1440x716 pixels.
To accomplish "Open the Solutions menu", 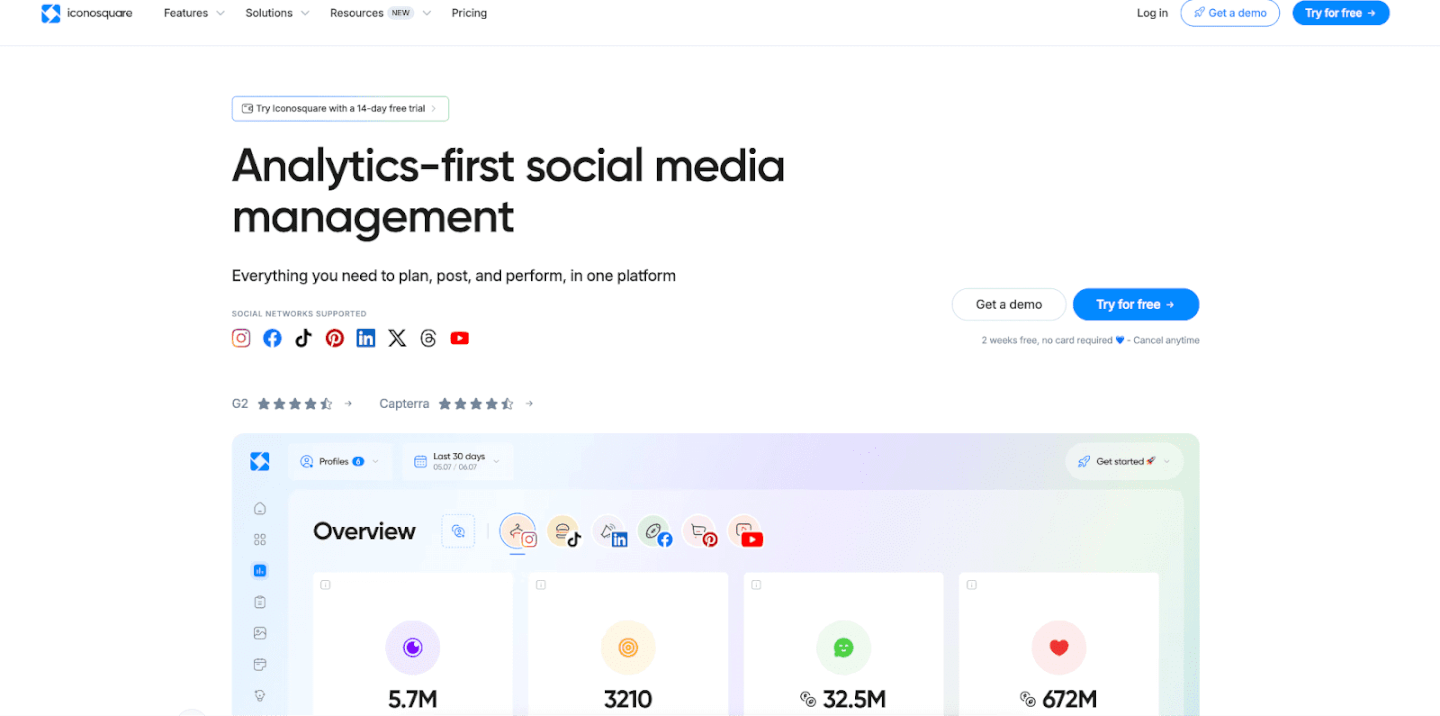I will 277,13.
